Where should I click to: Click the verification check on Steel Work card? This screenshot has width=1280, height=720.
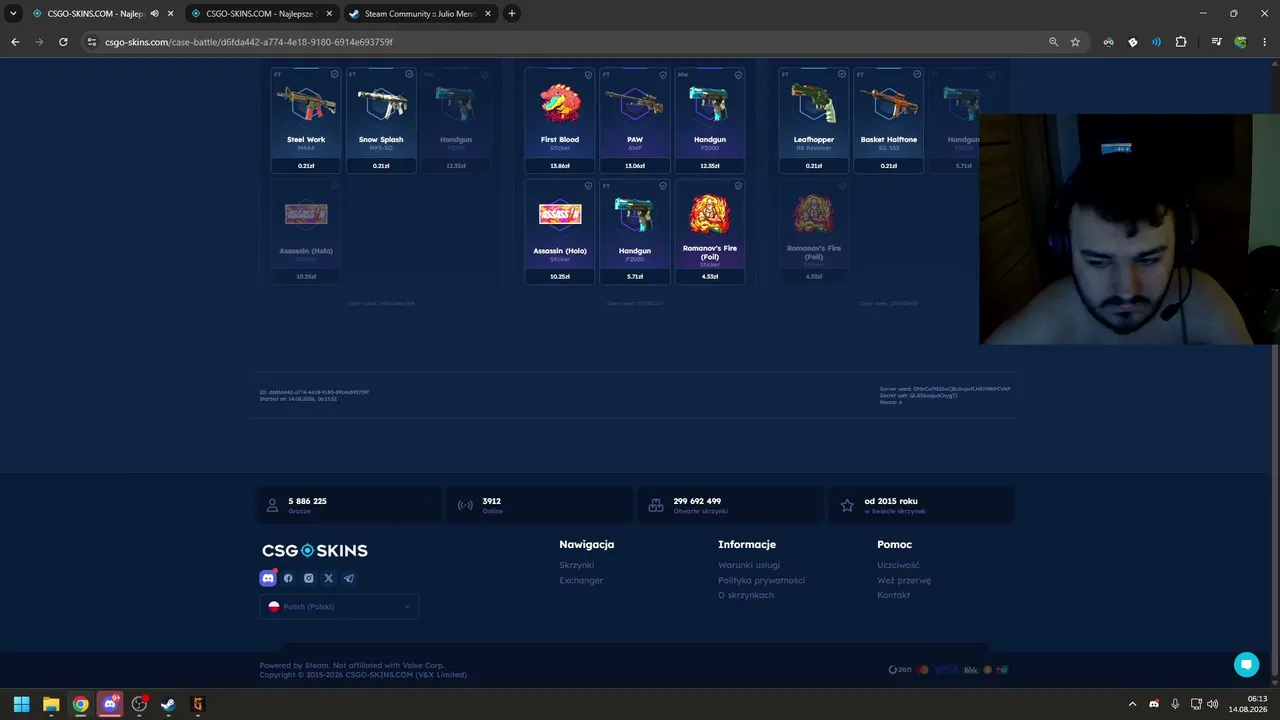point(334,74)
